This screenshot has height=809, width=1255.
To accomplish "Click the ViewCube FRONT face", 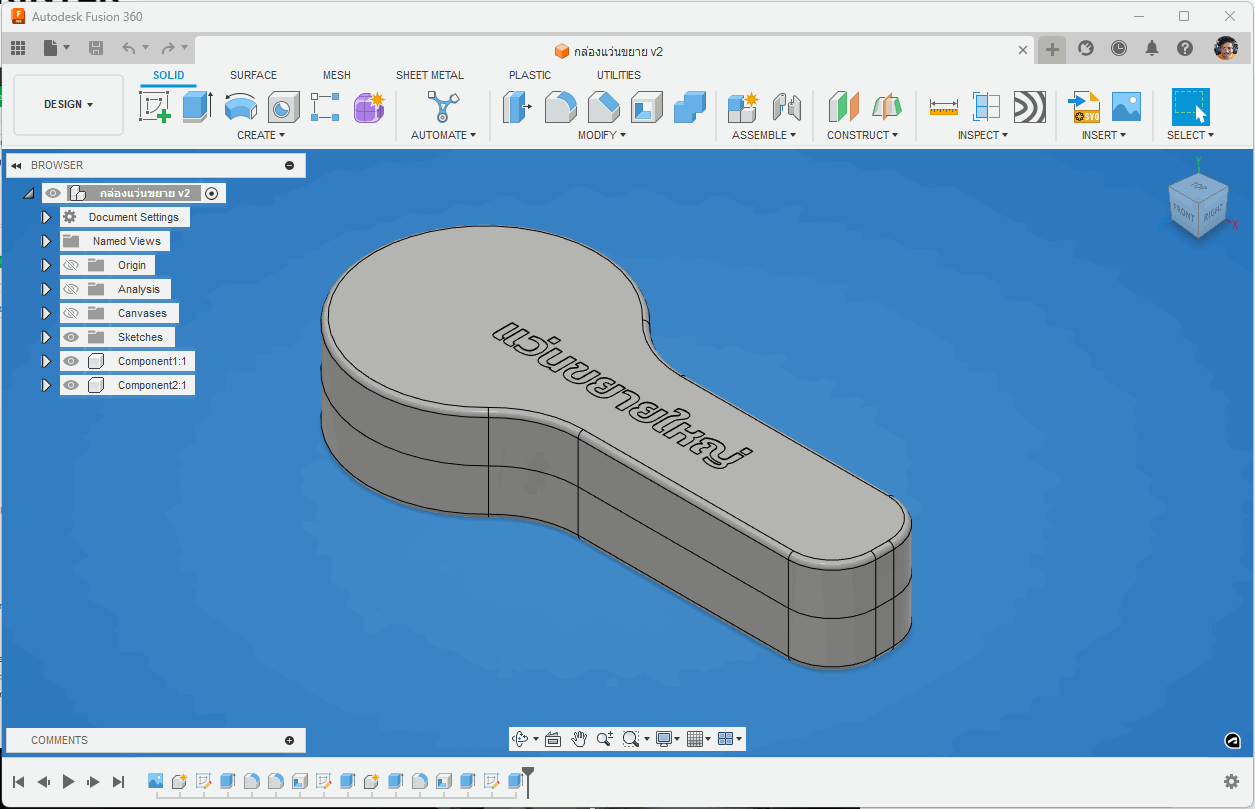I will (1184, 212).
